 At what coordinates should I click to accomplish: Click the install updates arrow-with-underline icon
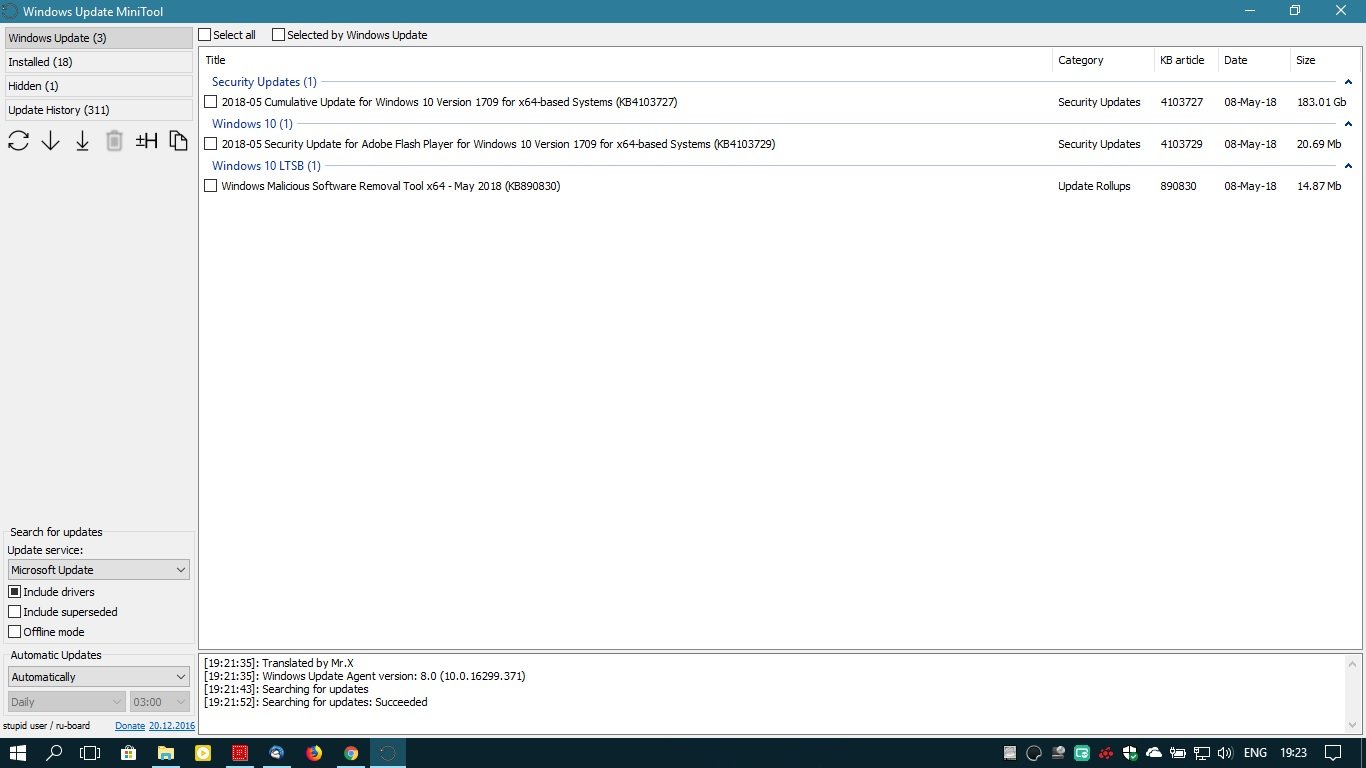(82, 141)
